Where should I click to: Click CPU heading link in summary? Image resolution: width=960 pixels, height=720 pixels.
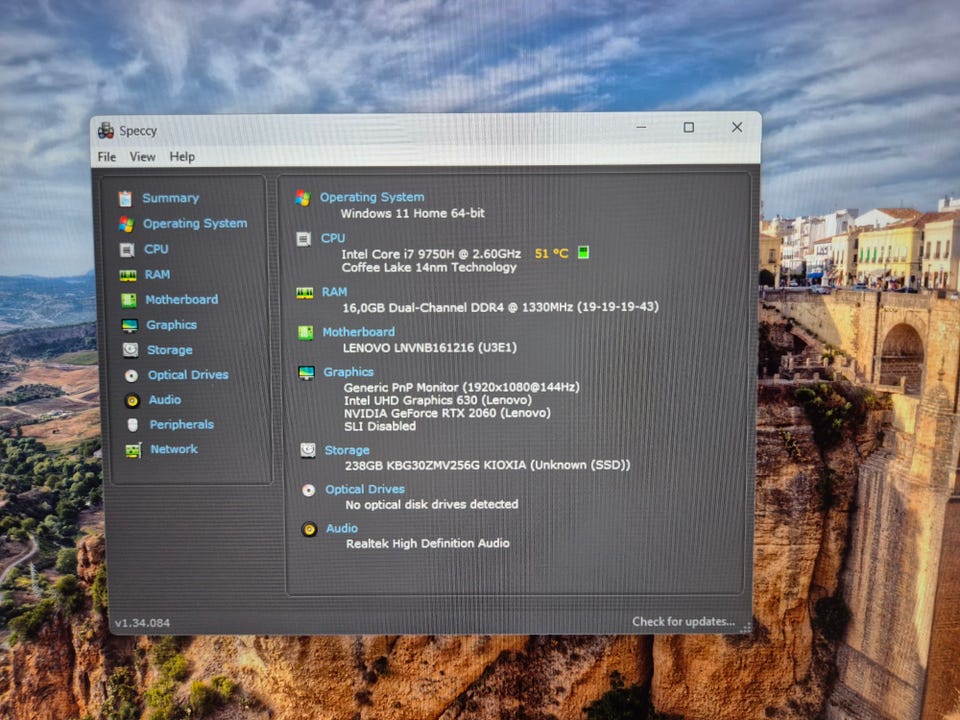click(333, 238)
